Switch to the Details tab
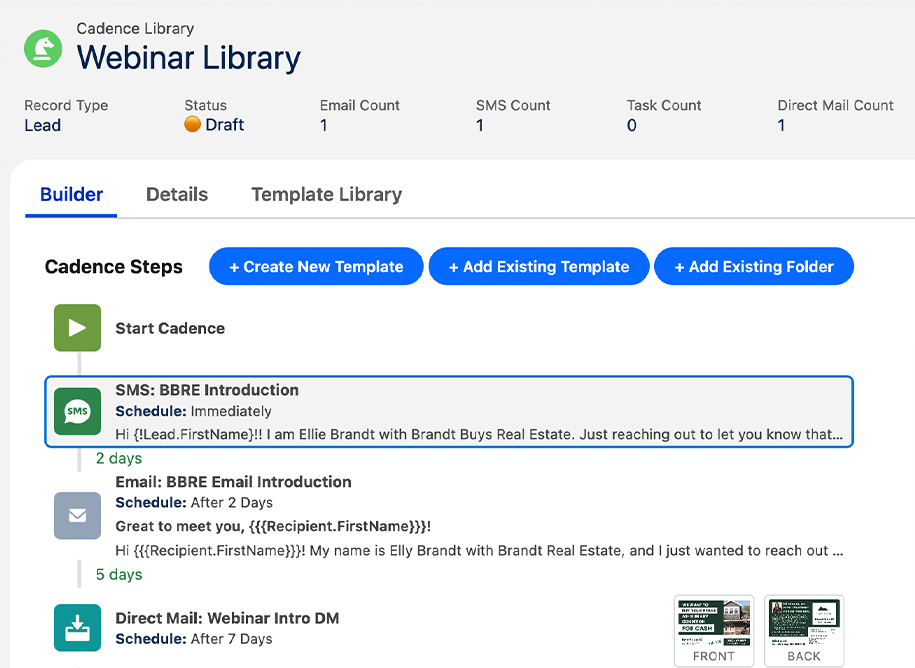Viewport: 915px width, 668px height. tap(177, 195)
